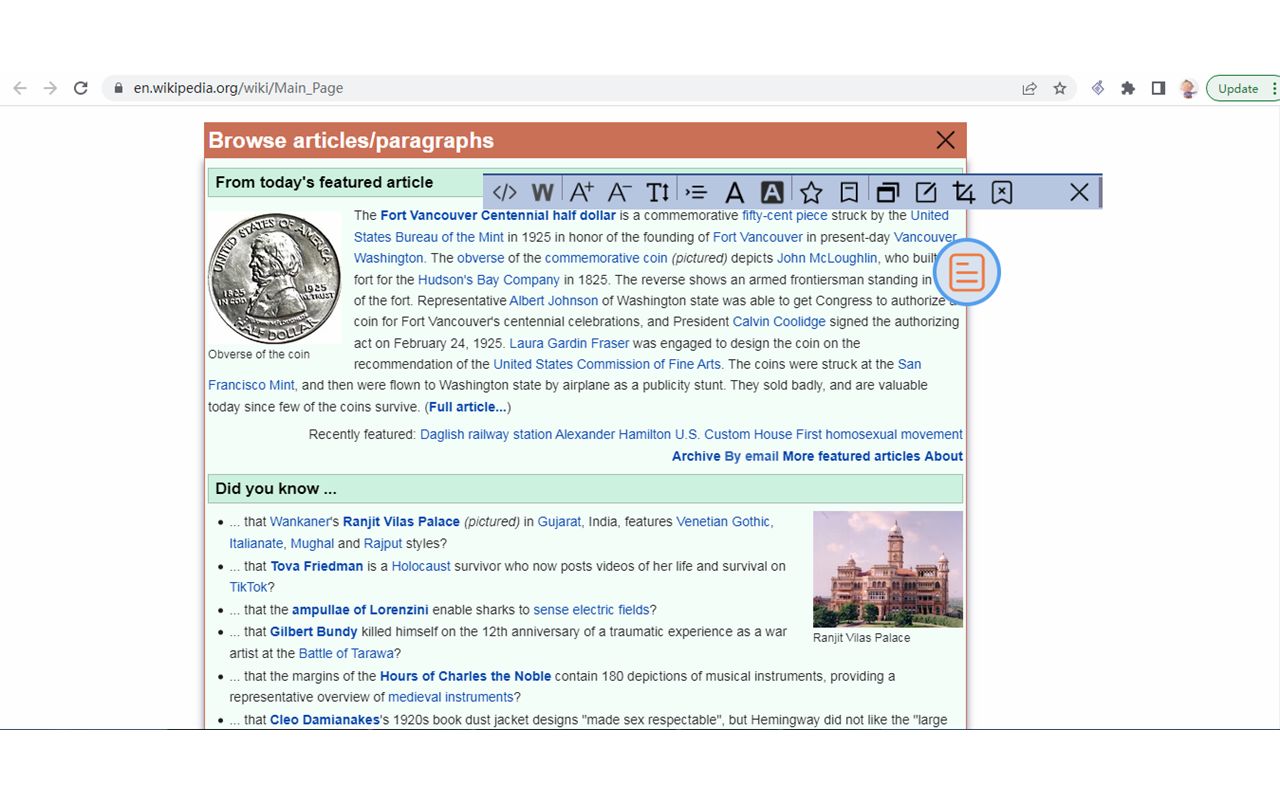1280x800 pixels.
Task: Click the Ranjit Vilas Palace thumbnail image
Action: click(x=887, y=569)
